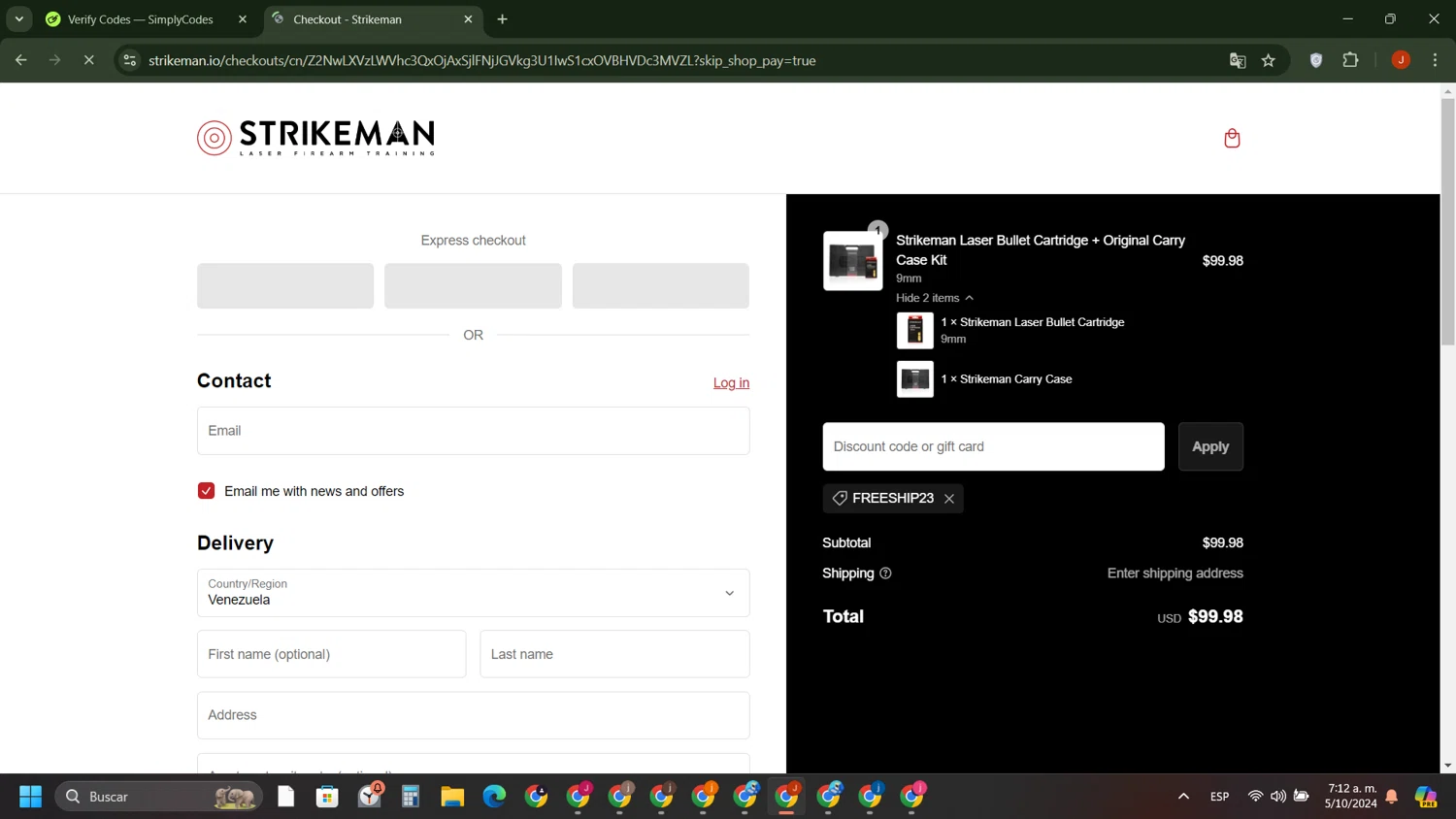The height and width of the screenshot is (819, 1456).
Task: Open the Wi-Fi network tray icon
Action: coord(1255,797)
